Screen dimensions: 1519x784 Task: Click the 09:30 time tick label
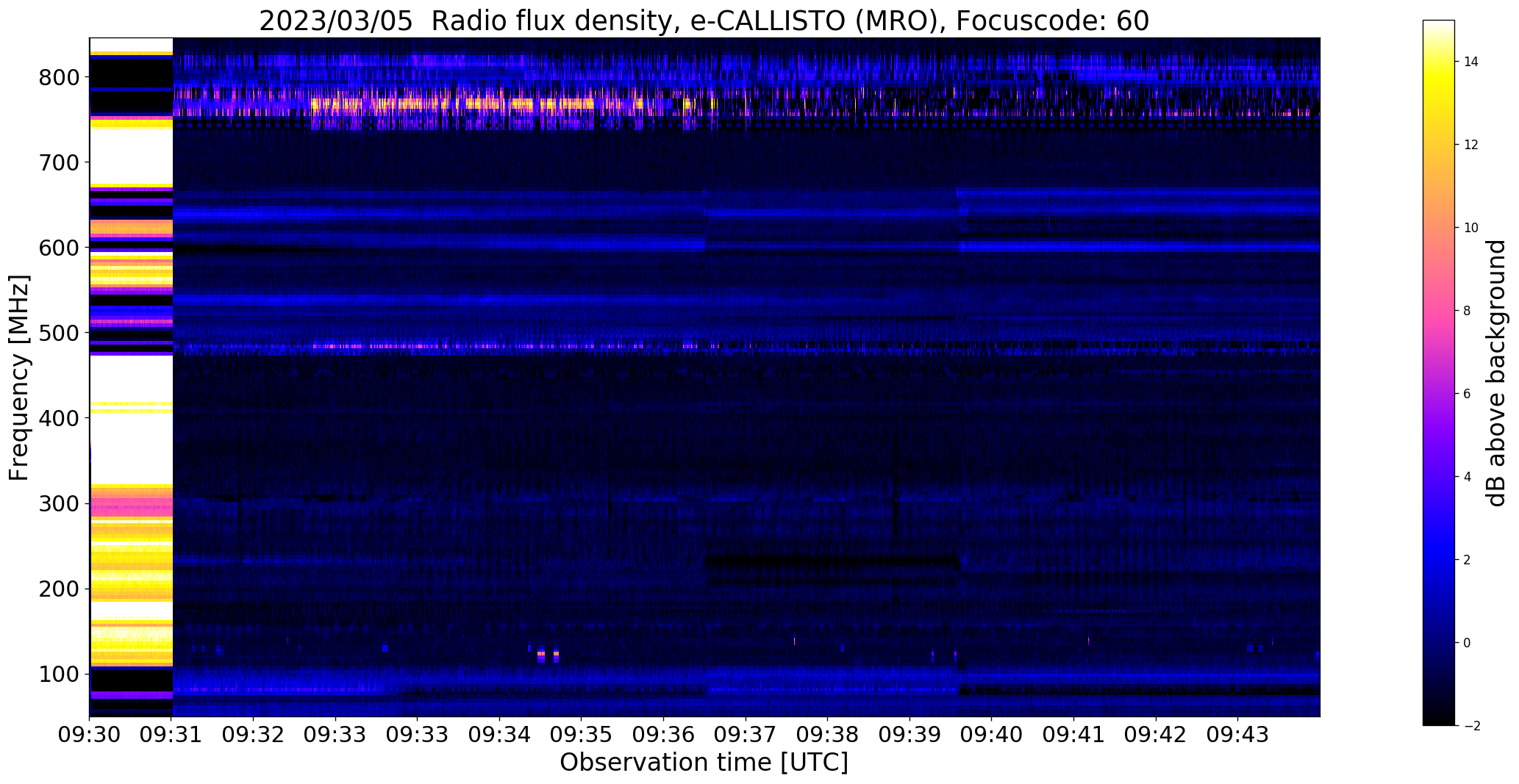pyautogui.click(x=90, y=736)
